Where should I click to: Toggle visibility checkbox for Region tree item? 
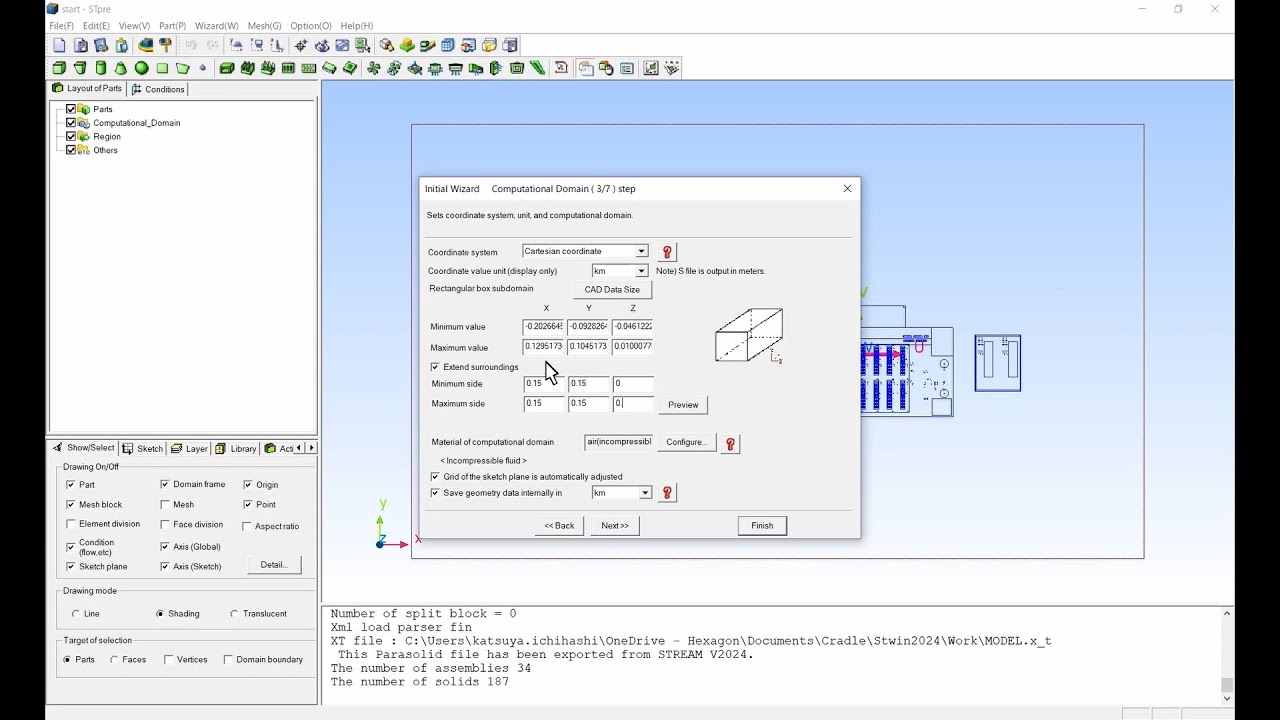click(x=71, y=137)
